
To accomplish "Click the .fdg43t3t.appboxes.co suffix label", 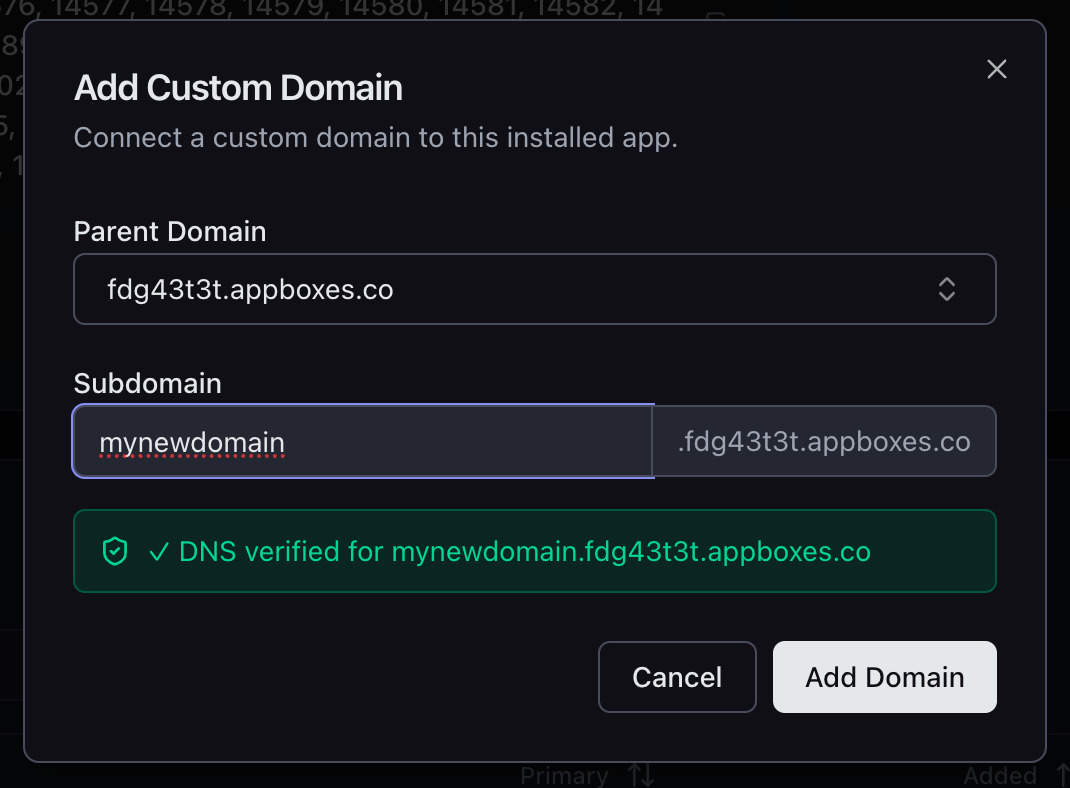I will [824, 441].
